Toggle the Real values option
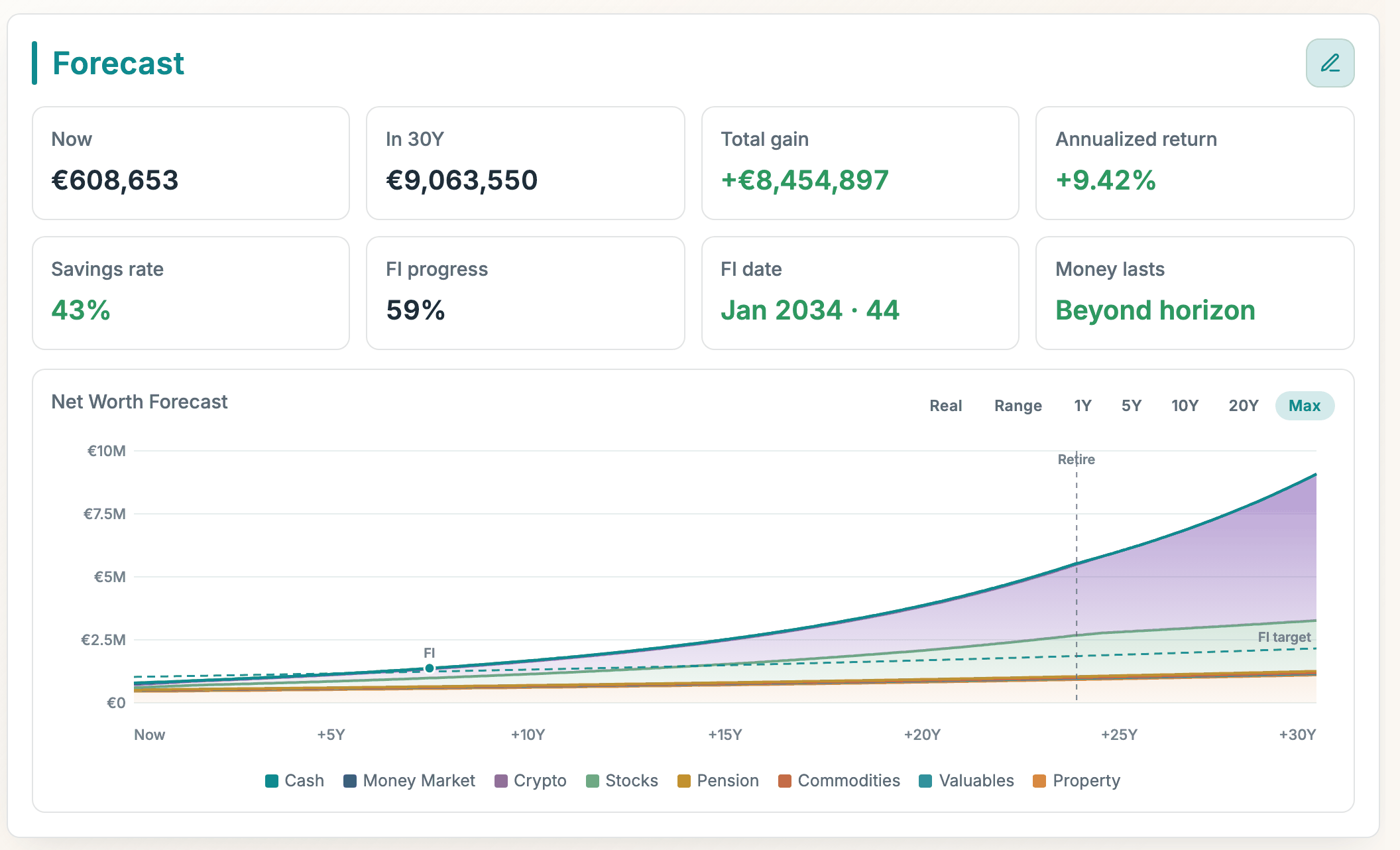Viewport: 1400px width, 850px height. [945, 406]
